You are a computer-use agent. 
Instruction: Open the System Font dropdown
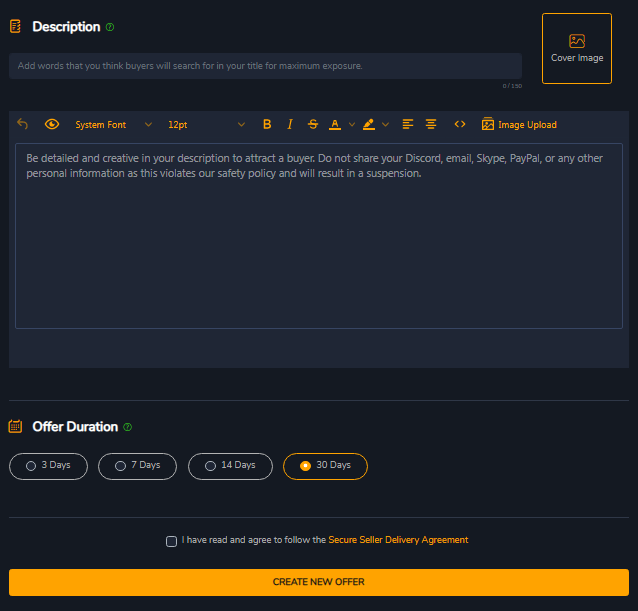pyautogui.click(x=114, y=124)
